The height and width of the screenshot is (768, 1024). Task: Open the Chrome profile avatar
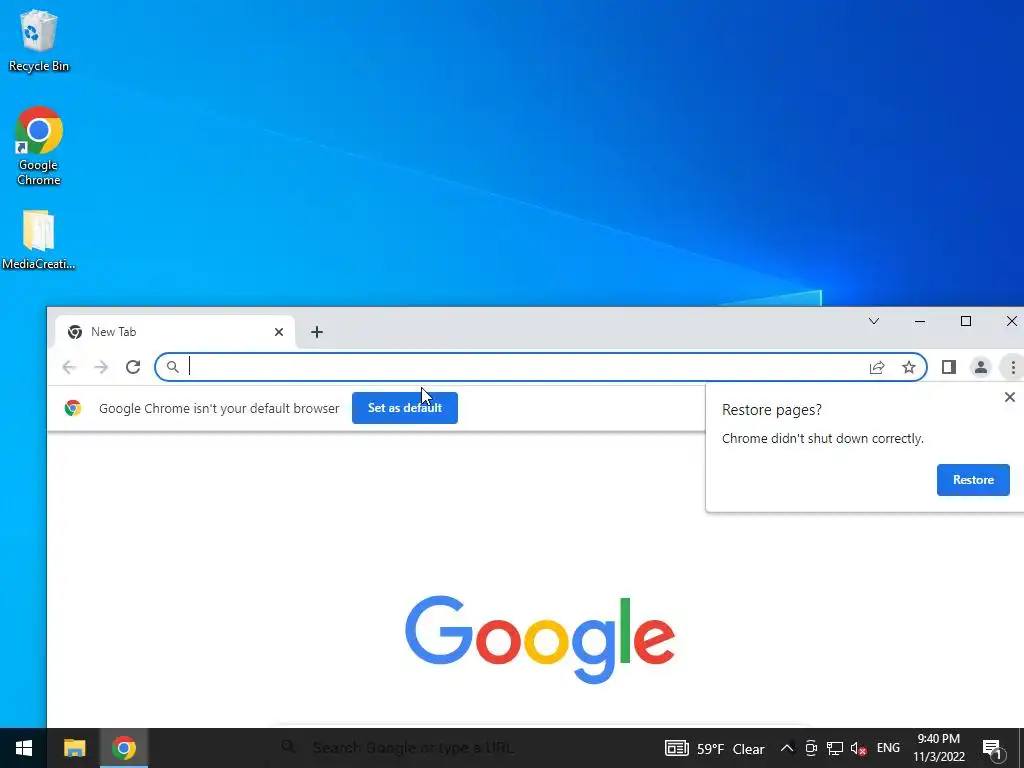coord(981,367)
